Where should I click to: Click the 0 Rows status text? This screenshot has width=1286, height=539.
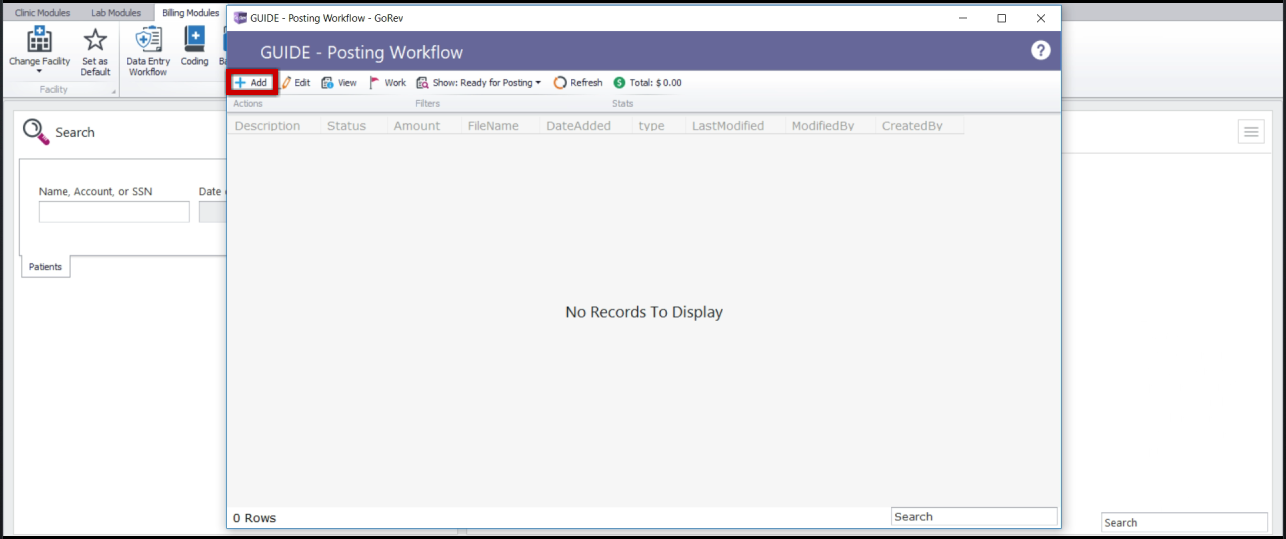[254, 518]
